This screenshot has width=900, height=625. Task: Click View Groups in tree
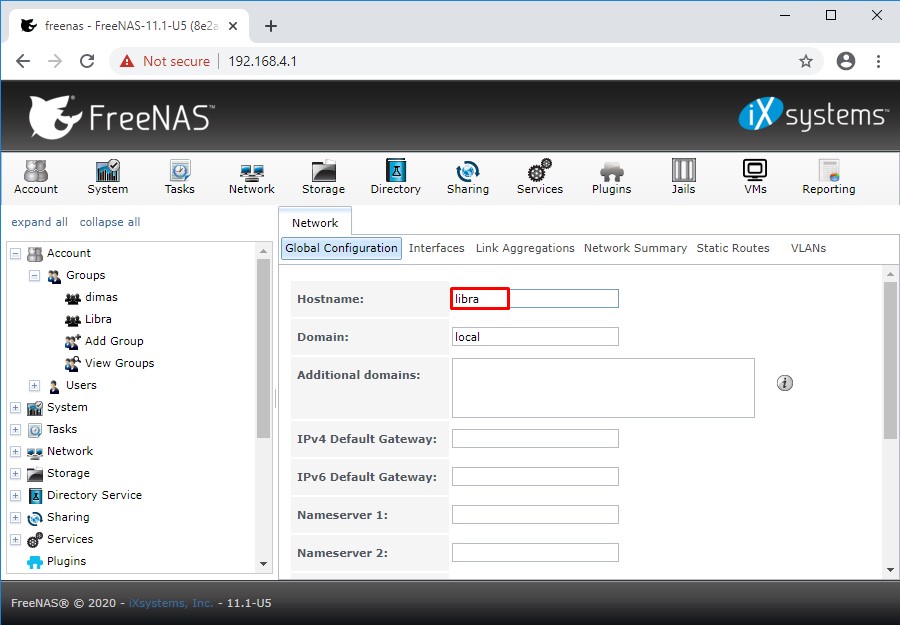[119, 363]
